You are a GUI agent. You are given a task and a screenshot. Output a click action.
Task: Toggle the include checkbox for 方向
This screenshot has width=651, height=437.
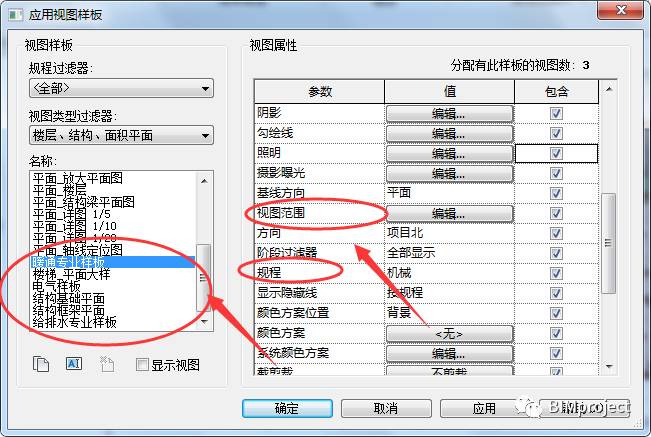pos(556,233)
